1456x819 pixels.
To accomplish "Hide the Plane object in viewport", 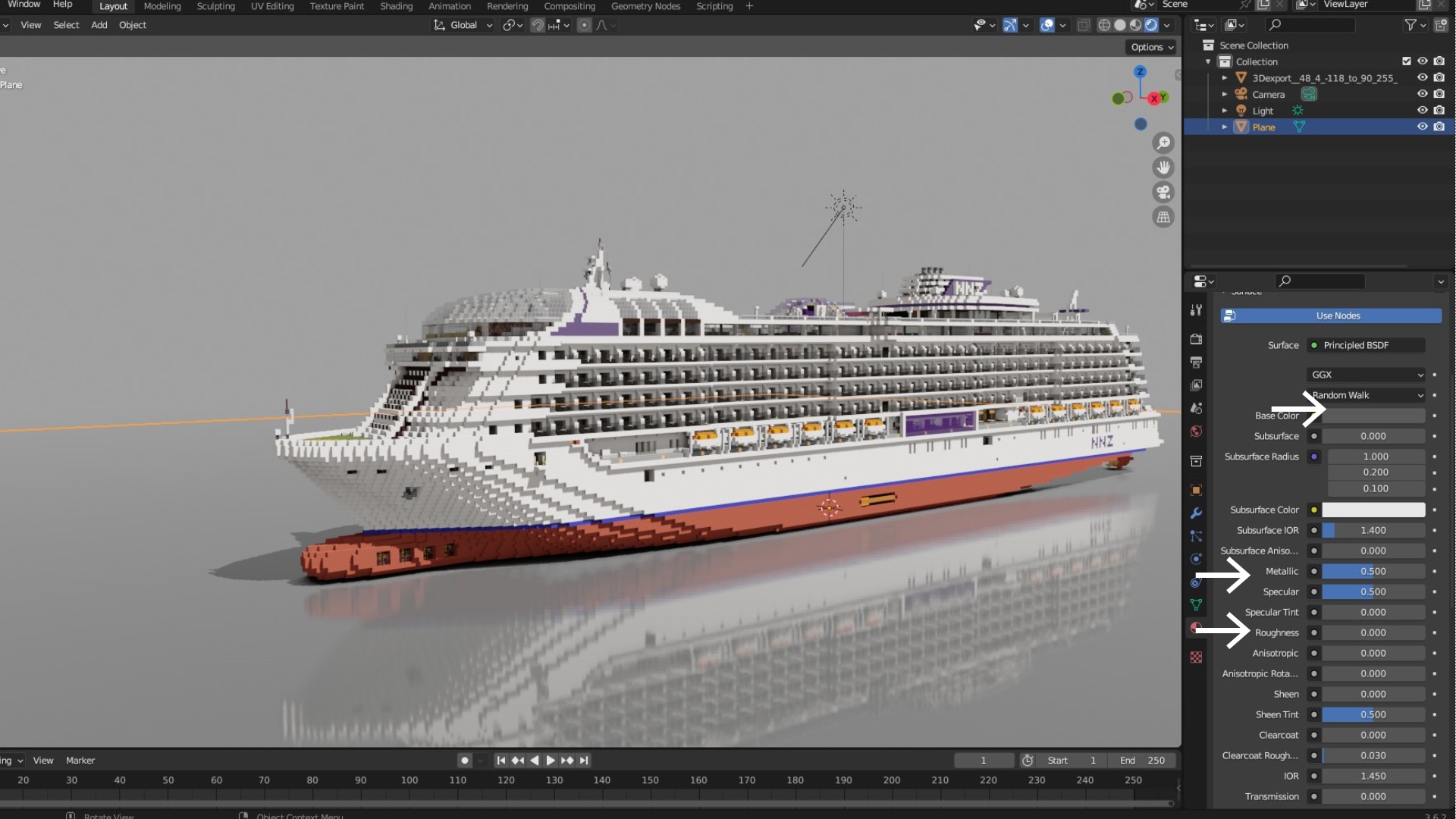I will 1423,127.
